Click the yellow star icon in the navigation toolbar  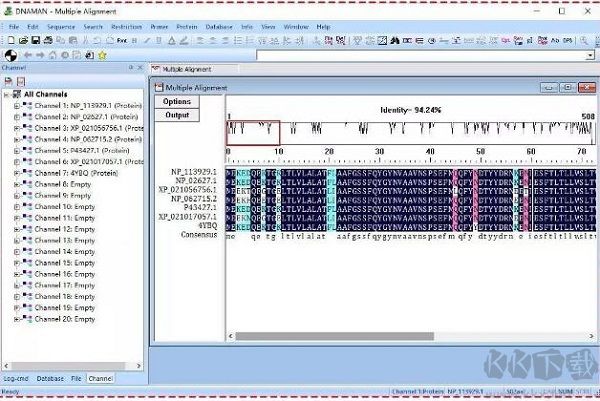click(103, 55)
